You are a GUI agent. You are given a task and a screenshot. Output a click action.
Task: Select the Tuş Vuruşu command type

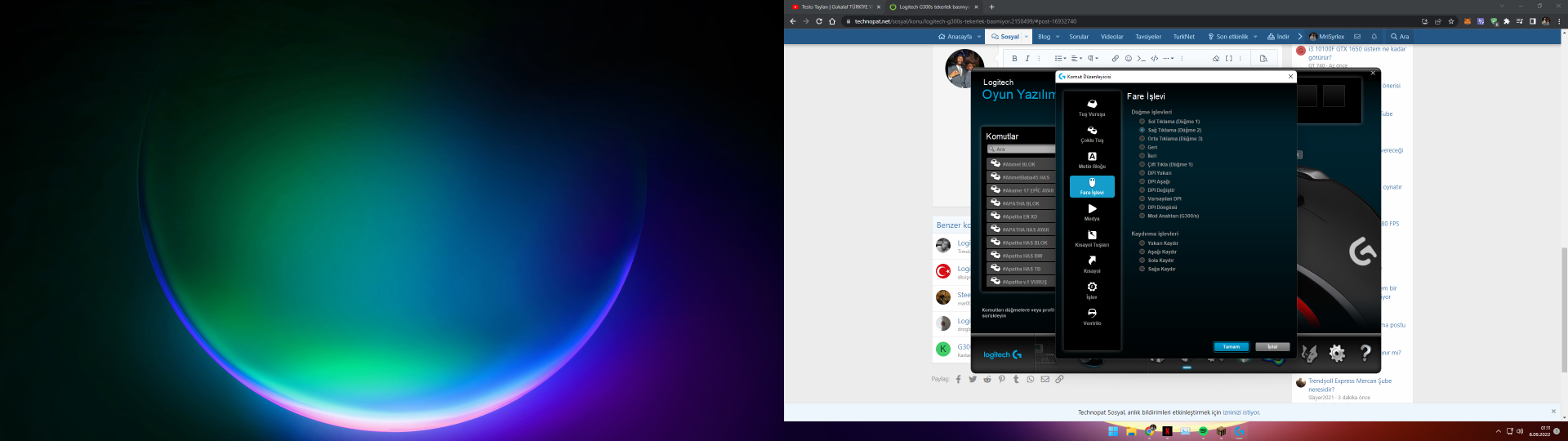tap(1092, 108)
